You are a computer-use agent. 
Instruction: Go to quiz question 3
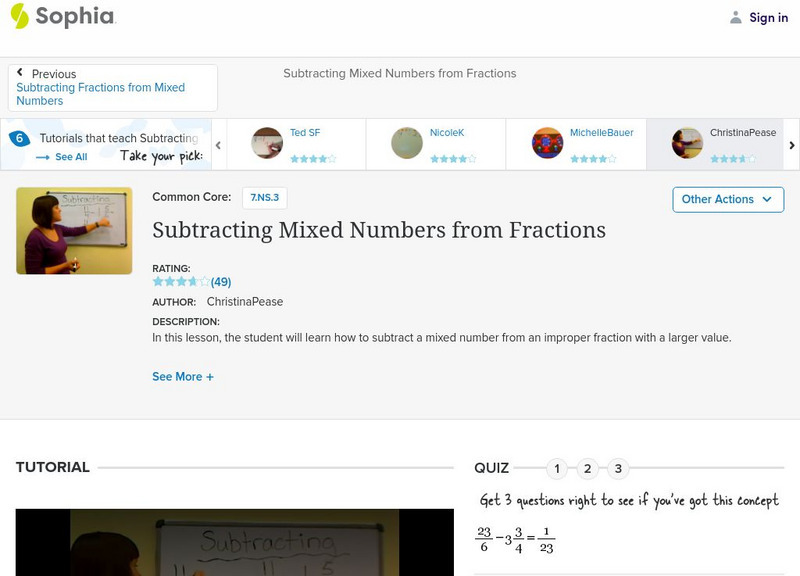point(618,468)
